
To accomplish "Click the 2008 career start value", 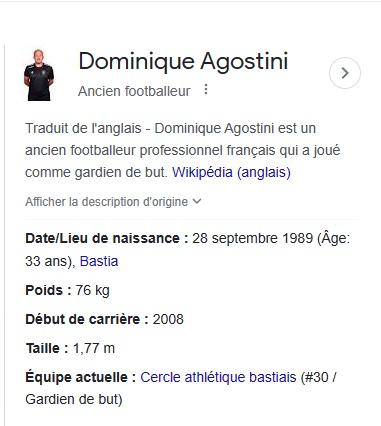I will (168, 319).
